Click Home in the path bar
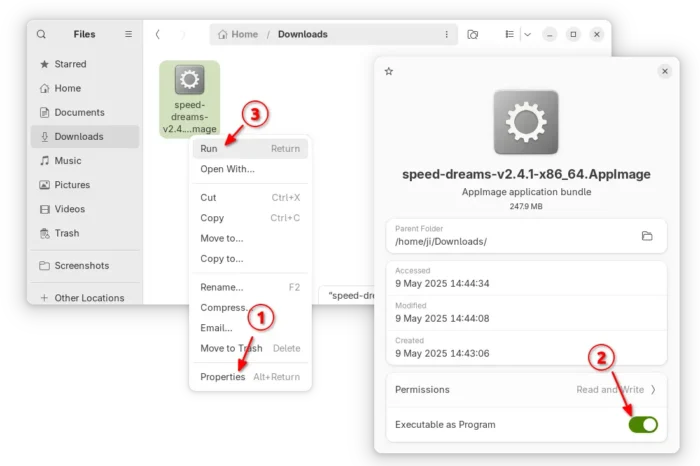Image resolution: width=700 pixels, height=466 pixels. [x=238, y=34]
